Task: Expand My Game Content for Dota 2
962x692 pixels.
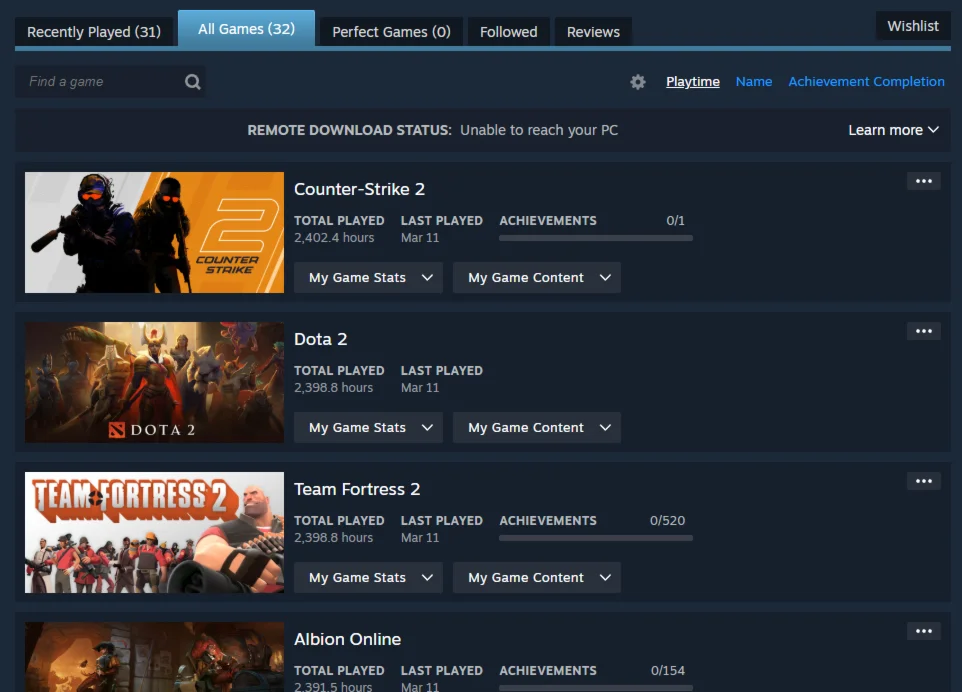Action: coord(537,428)
